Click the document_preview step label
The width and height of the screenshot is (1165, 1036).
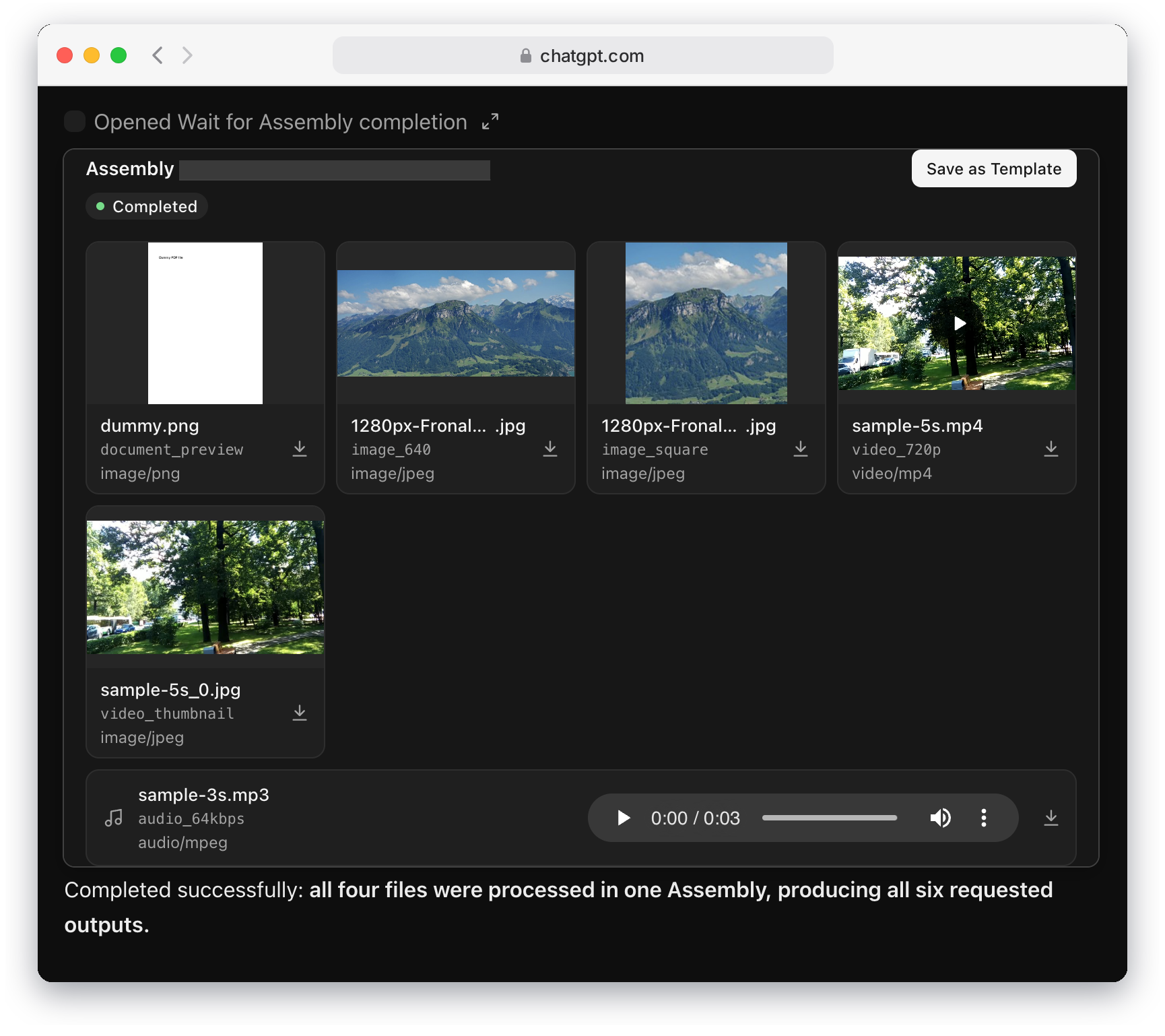click(x=172, y=449)
